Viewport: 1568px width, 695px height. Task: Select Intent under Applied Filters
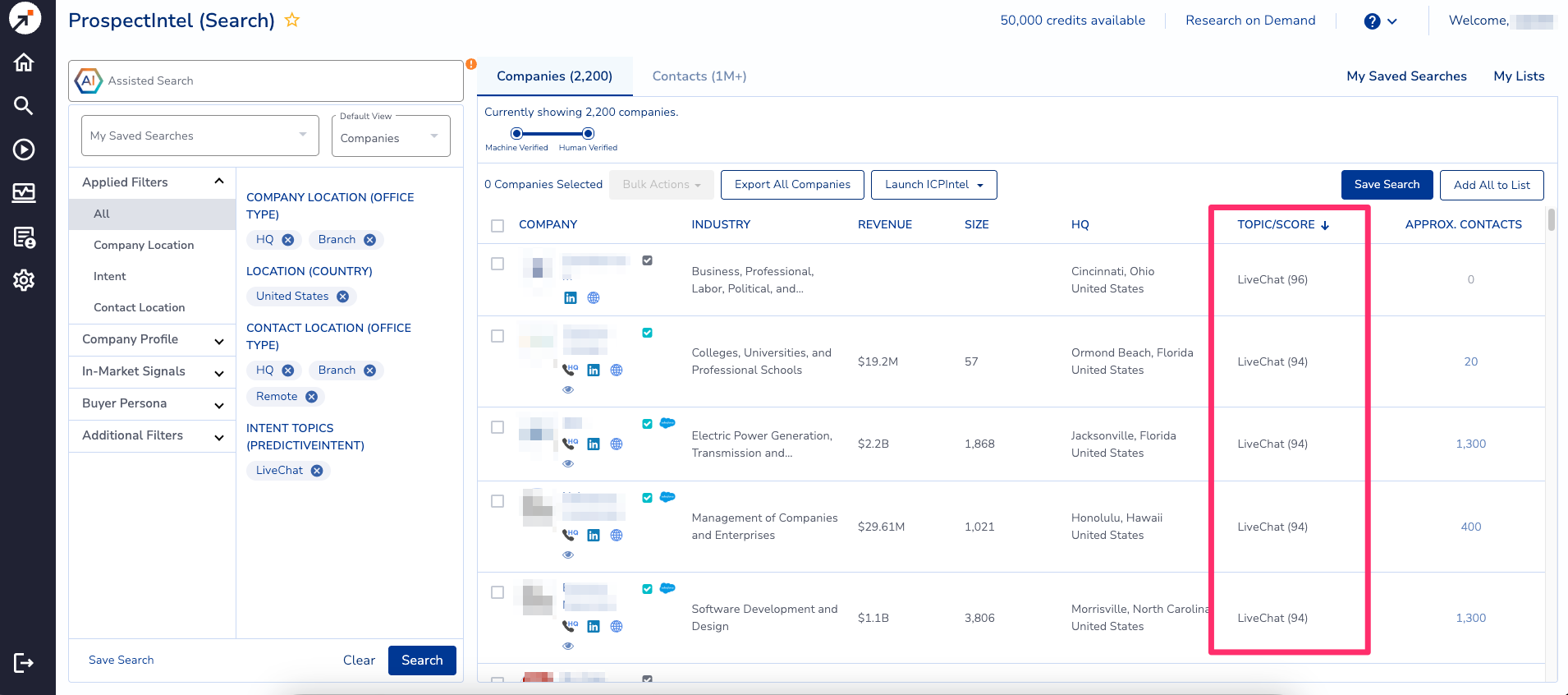pos(110,276)
